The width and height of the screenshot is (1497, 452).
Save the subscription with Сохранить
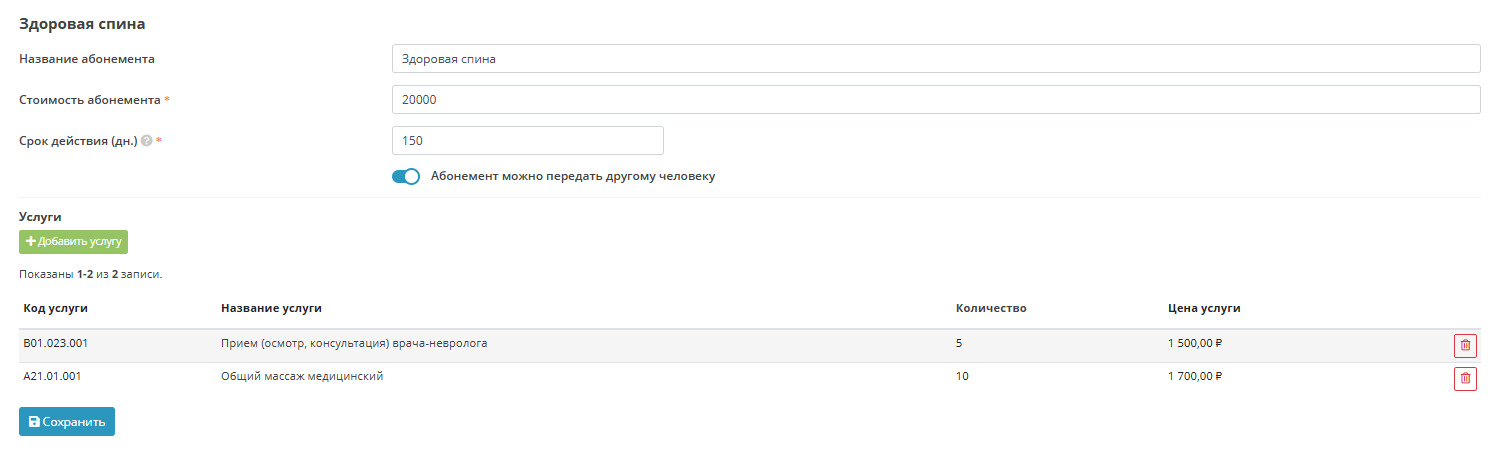(67, 422)
